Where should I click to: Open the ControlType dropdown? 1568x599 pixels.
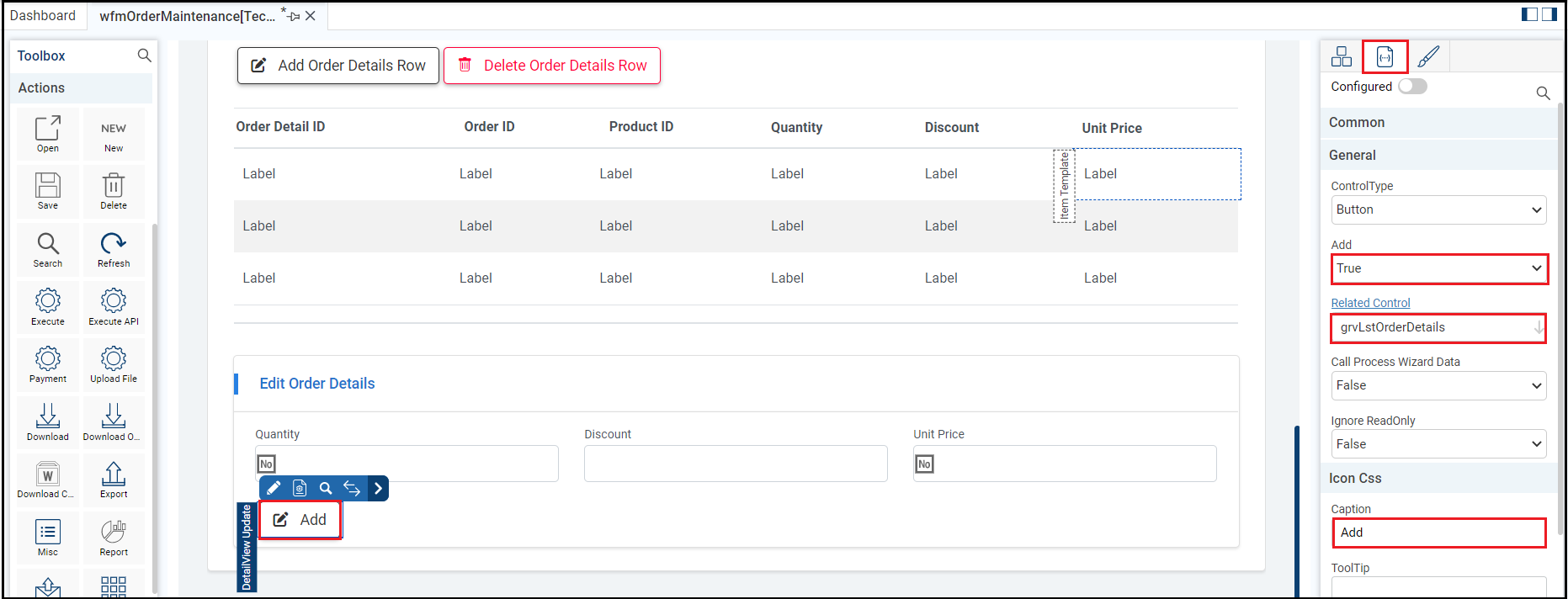click(x=1438, y=209)
